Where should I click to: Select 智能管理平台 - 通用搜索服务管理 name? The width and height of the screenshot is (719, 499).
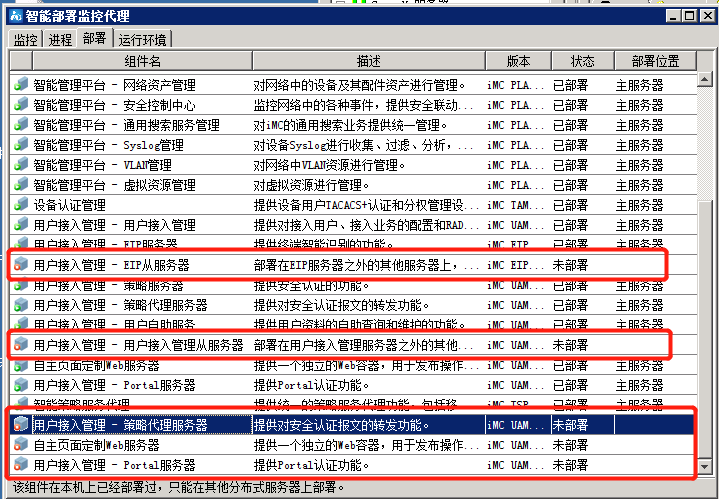pyautogui.click(x=126, y=125)
